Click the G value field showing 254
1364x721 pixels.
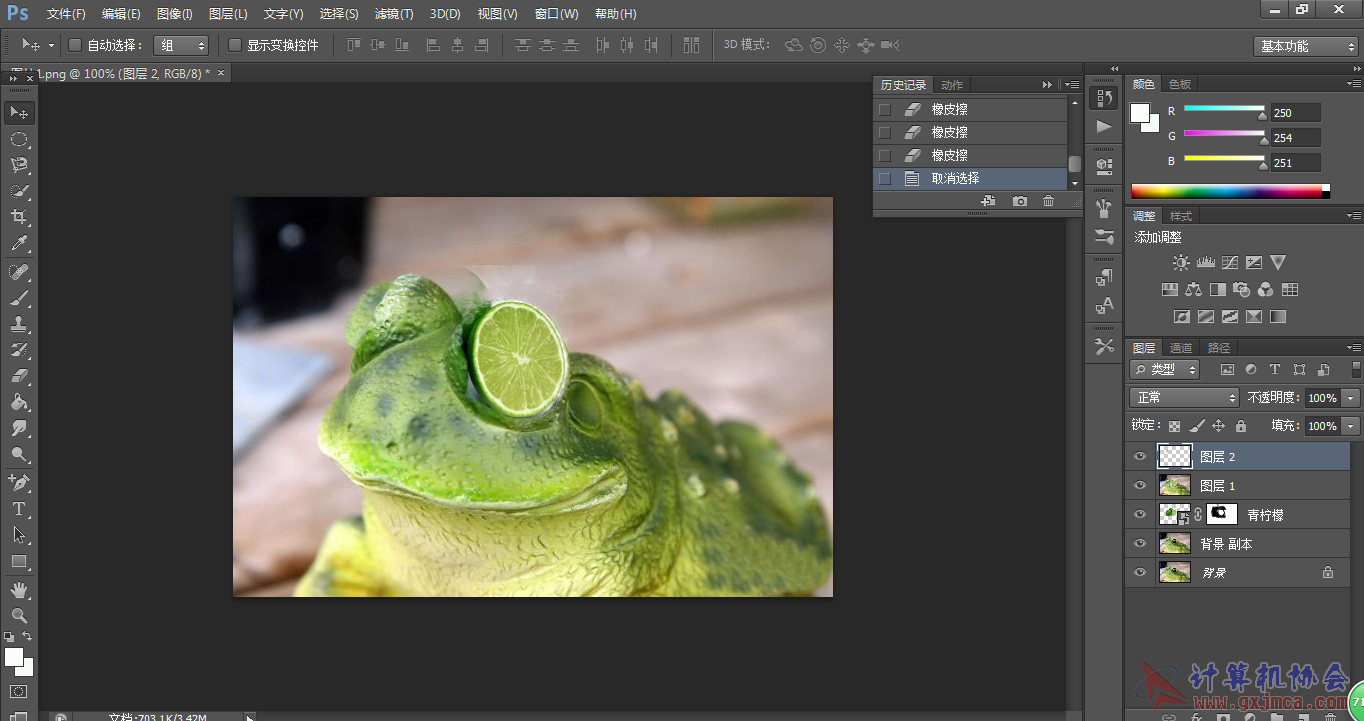[x=1295, y=138]
